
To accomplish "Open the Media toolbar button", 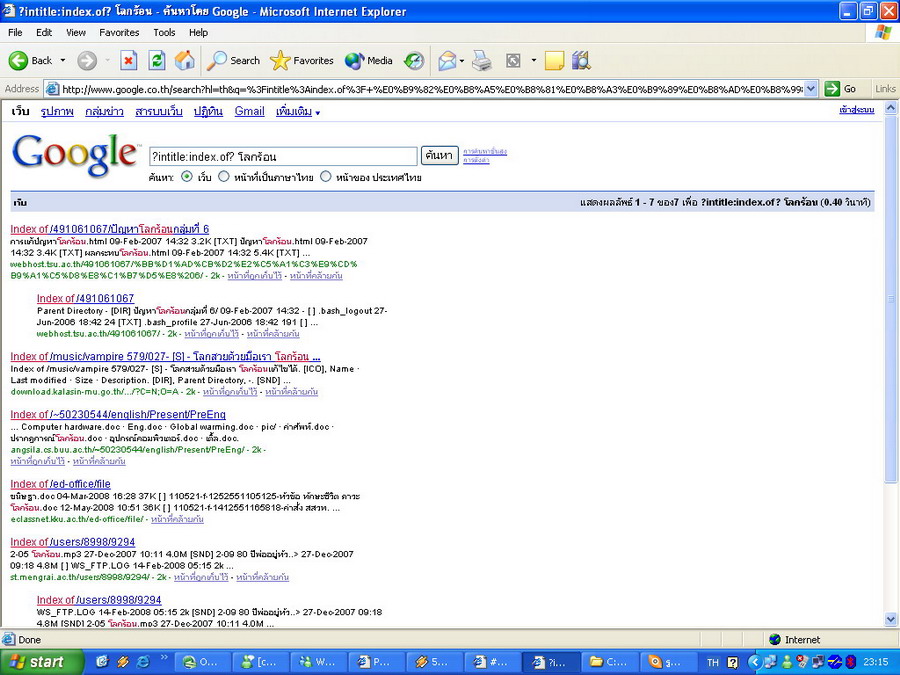I will pyautogui.click(x=368, y=60).
